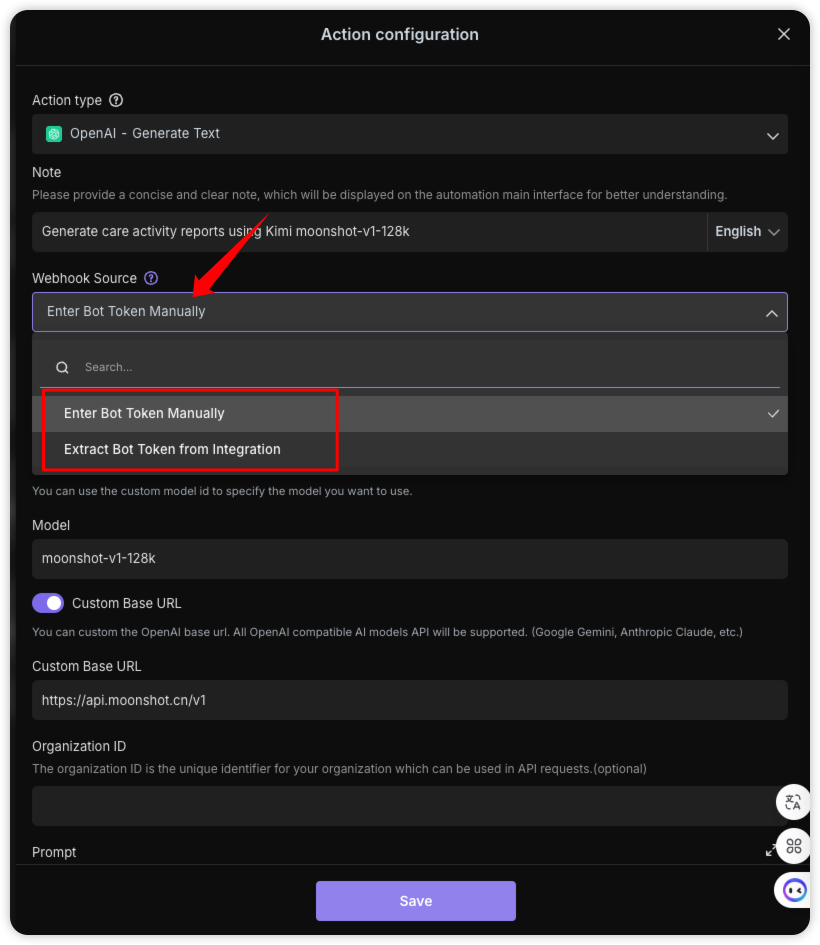Click the Custom Base URL toggle label

[x=127, y=603]
